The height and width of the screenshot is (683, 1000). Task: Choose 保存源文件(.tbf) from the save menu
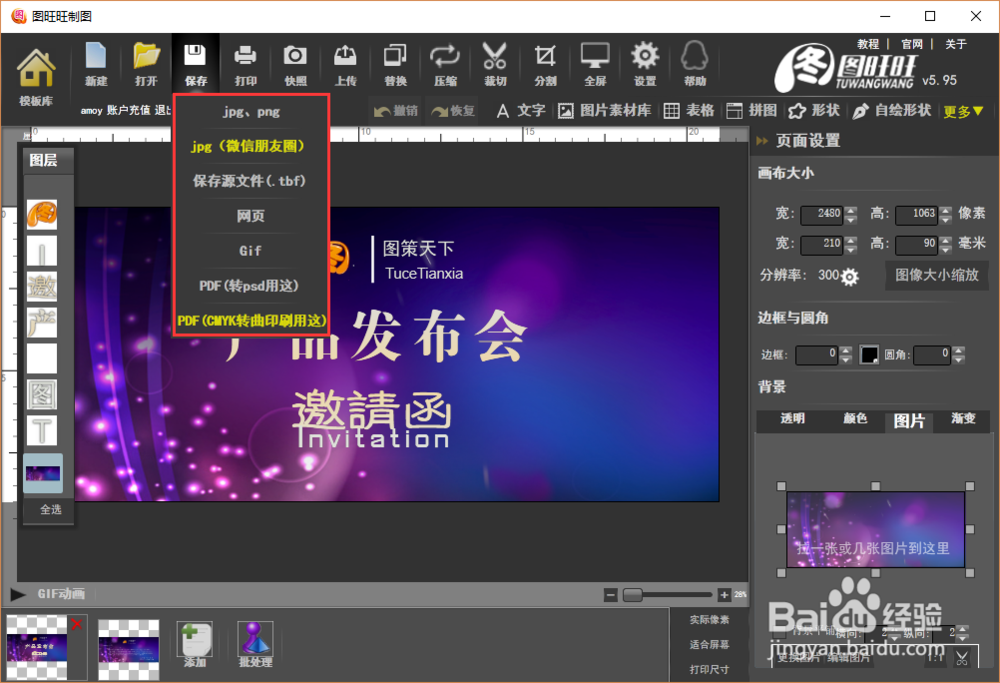(x=250, y=180)
